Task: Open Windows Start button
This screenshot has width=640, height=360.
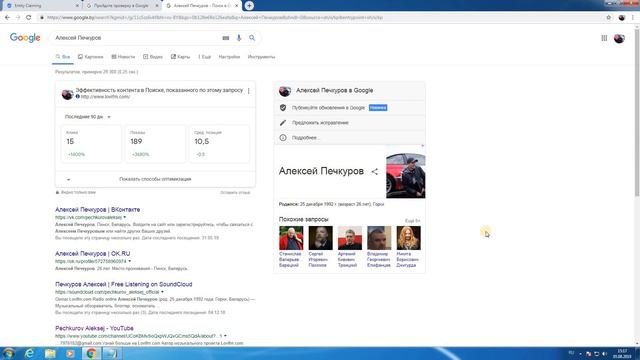Action: pos(8,353)
